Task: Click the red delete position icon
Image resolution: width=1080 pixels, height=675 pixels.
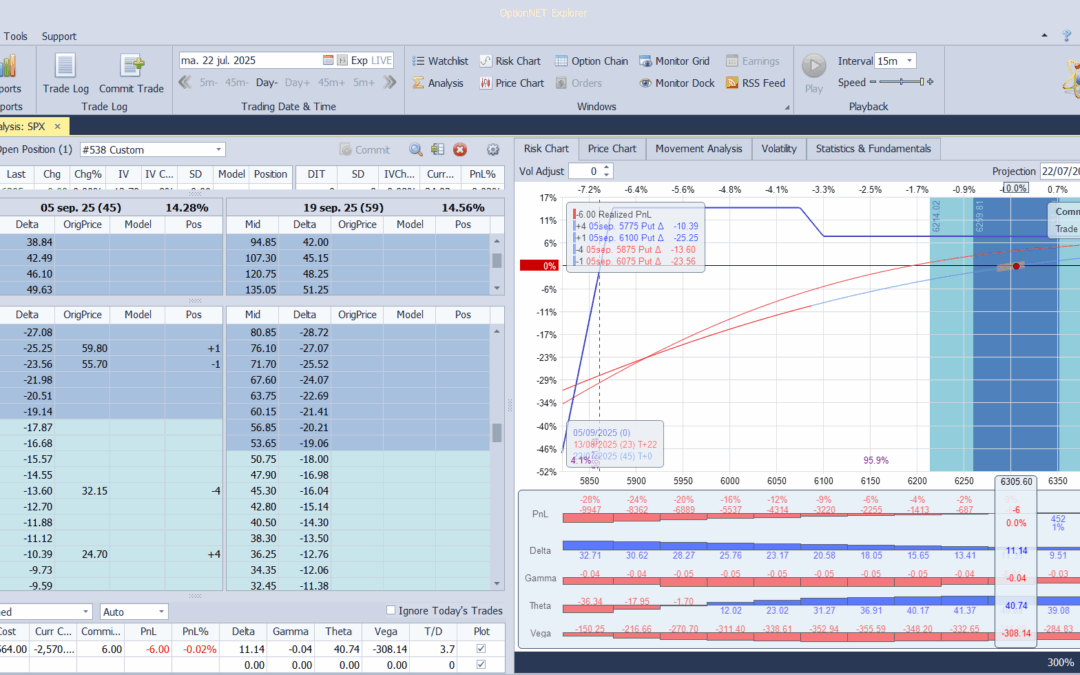Action: pos(460,150)
